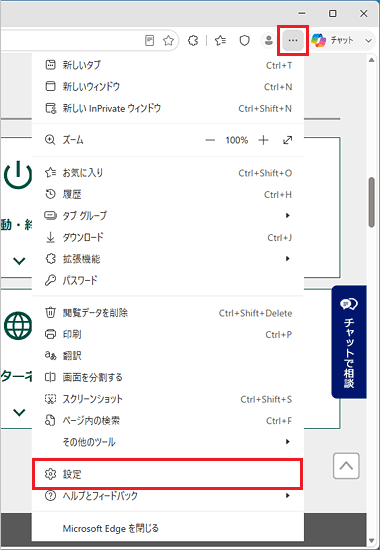Screen dimensions: 380x550
Task: Open the Extensions puzzle icon in toolbar
Action: [193, 41]
